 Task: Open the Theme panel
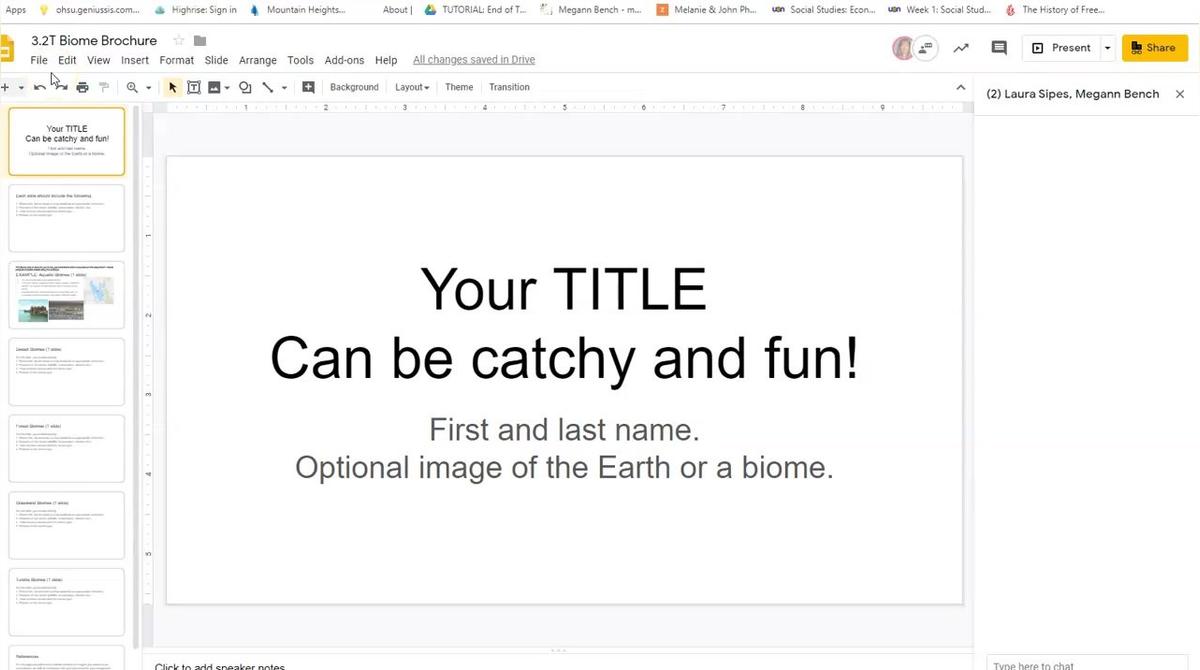click(x=459, y=87)
